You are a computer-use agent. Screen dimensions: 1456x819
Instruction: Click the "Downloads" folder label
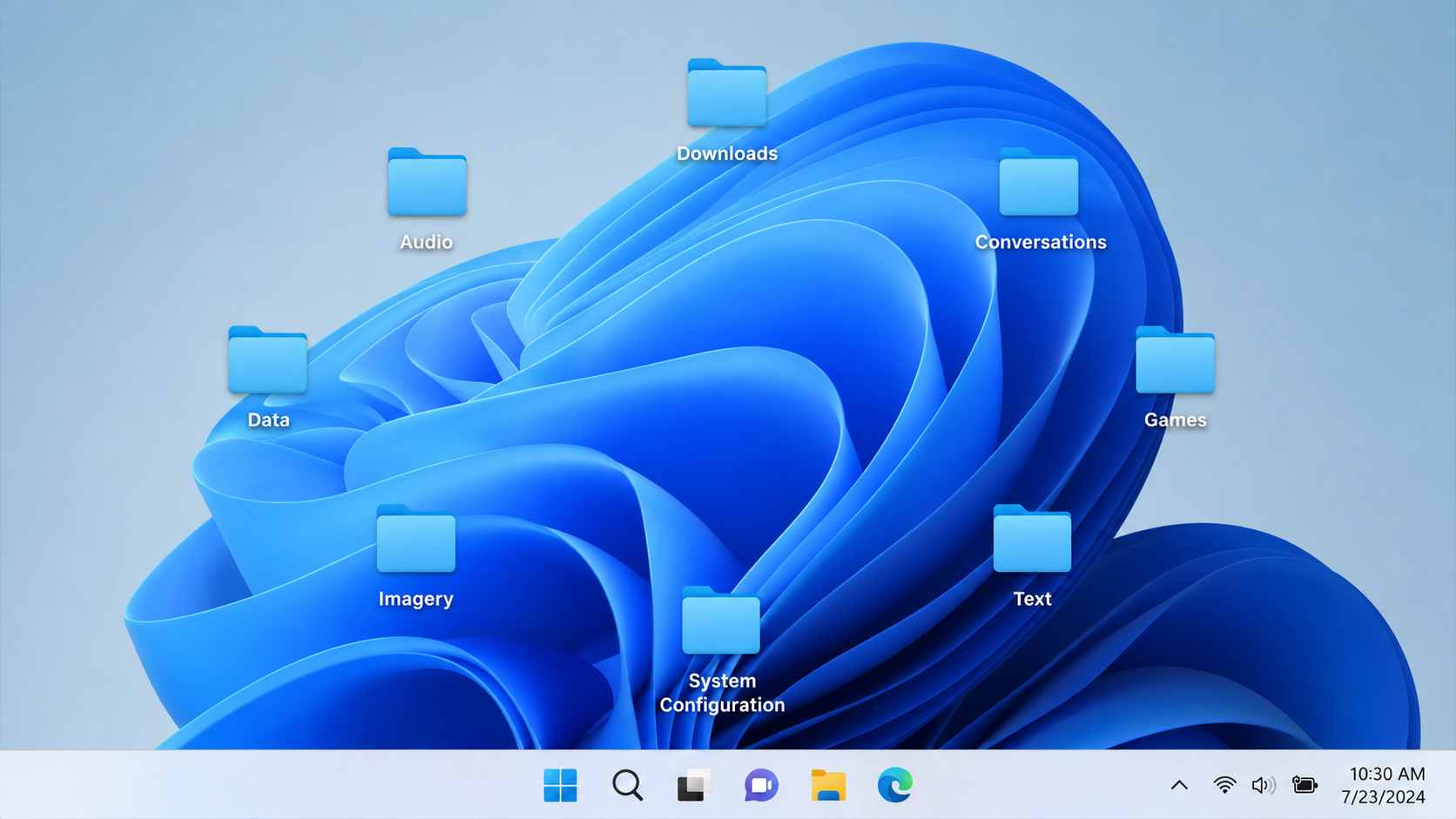point(727,153)
